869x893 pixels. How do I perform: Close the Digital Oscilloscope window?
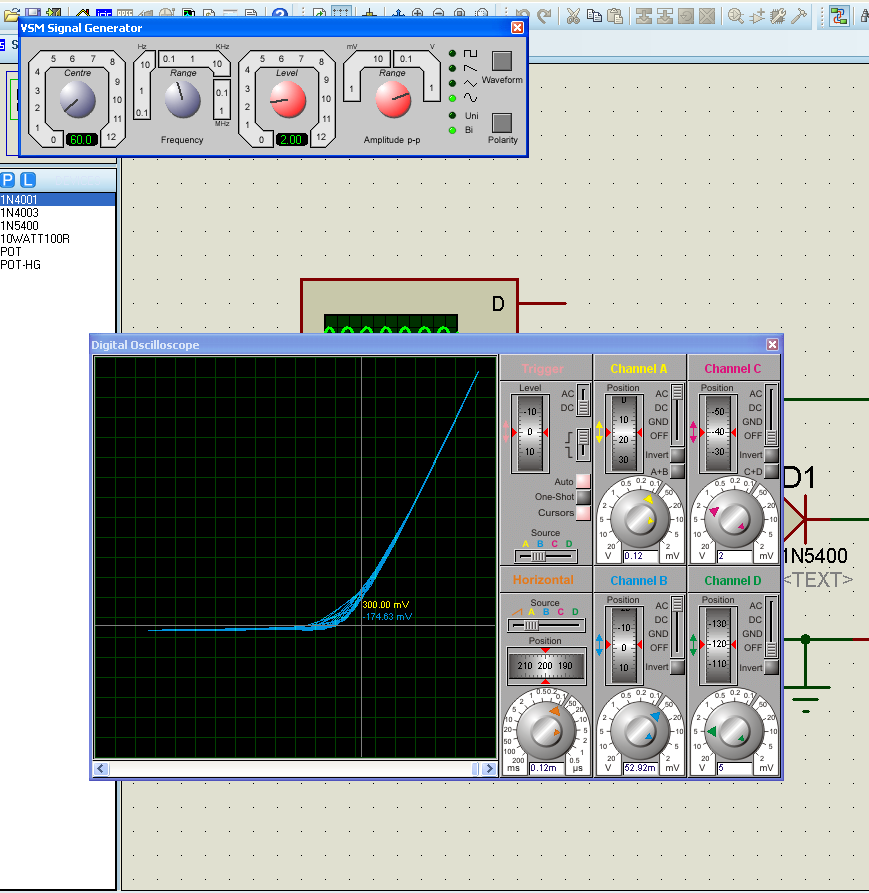(x=772, y=345)
